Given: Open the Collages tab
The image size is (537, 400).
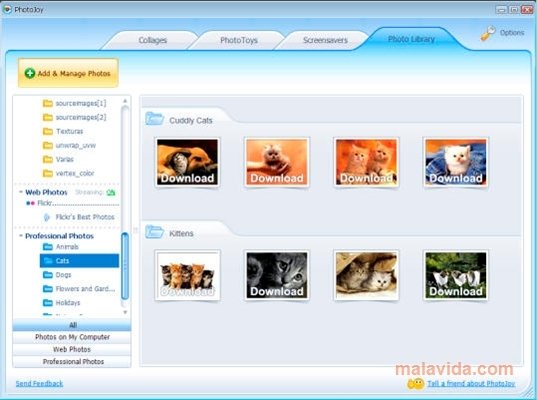Looking at the screenshot, I should [x=152, y=40].
